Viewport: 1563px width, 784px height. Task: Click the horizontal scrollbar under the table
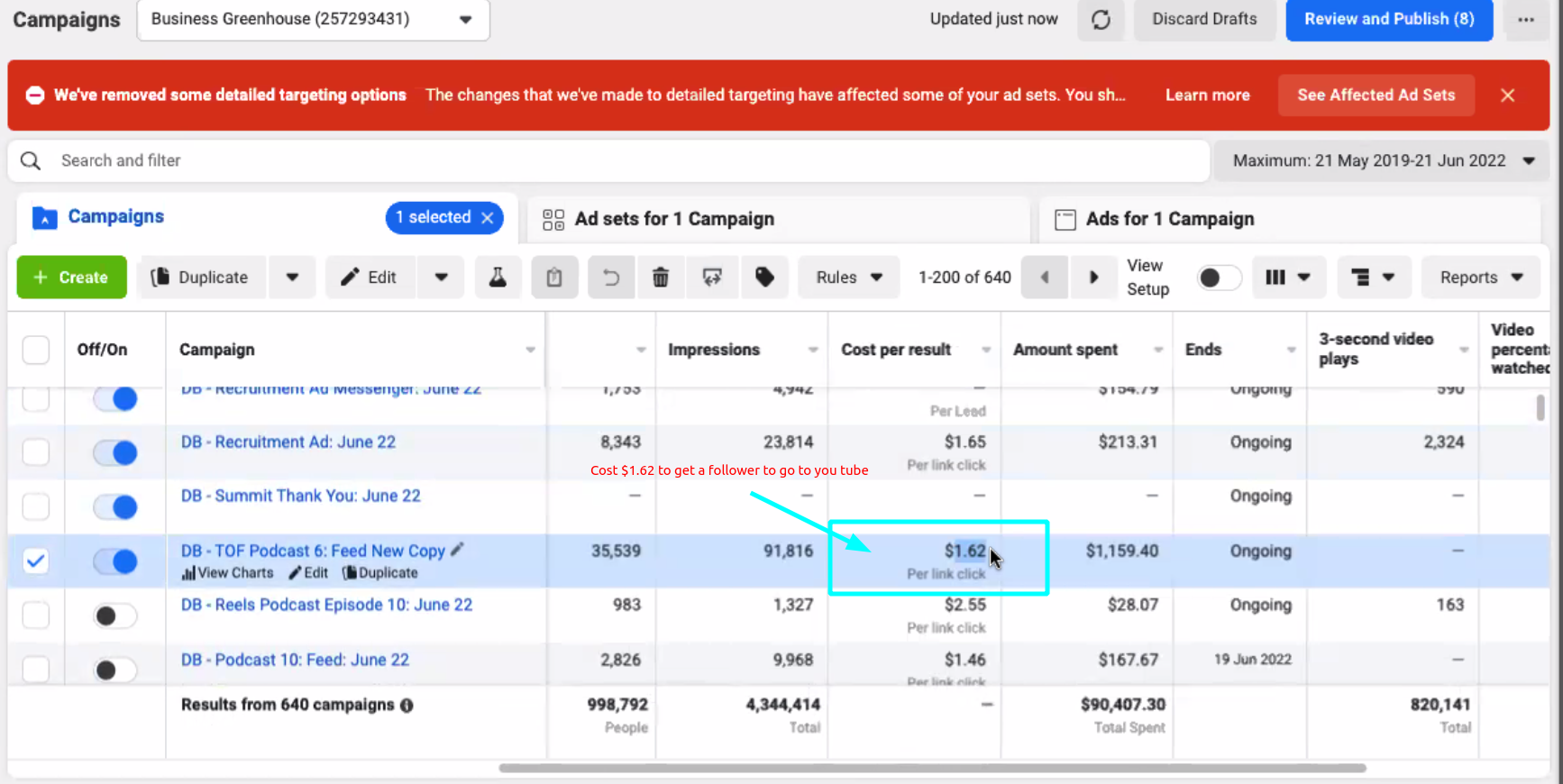(x=932, y=769)
